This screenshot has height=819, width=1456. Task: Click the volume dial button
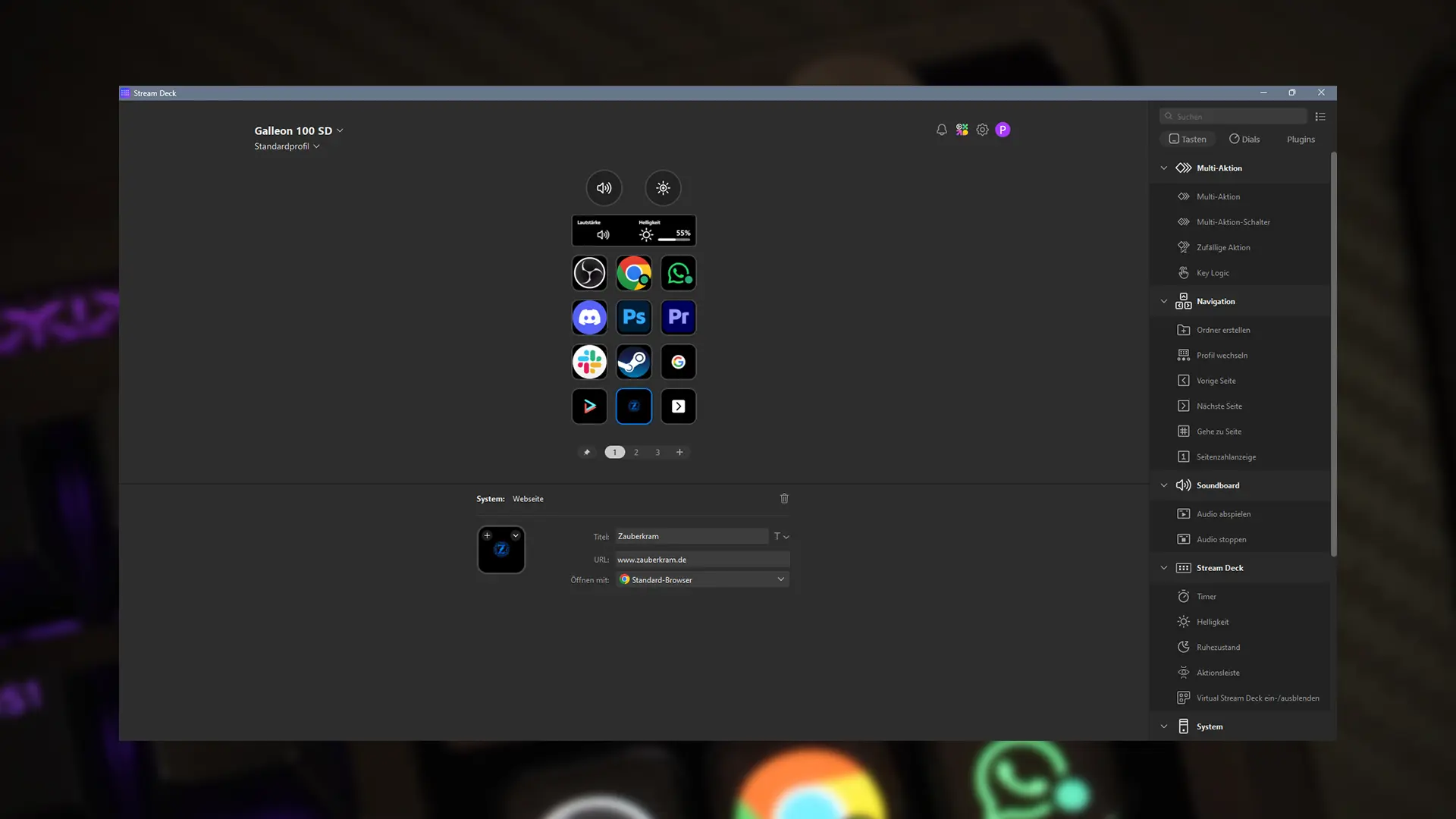click(604, 188)
